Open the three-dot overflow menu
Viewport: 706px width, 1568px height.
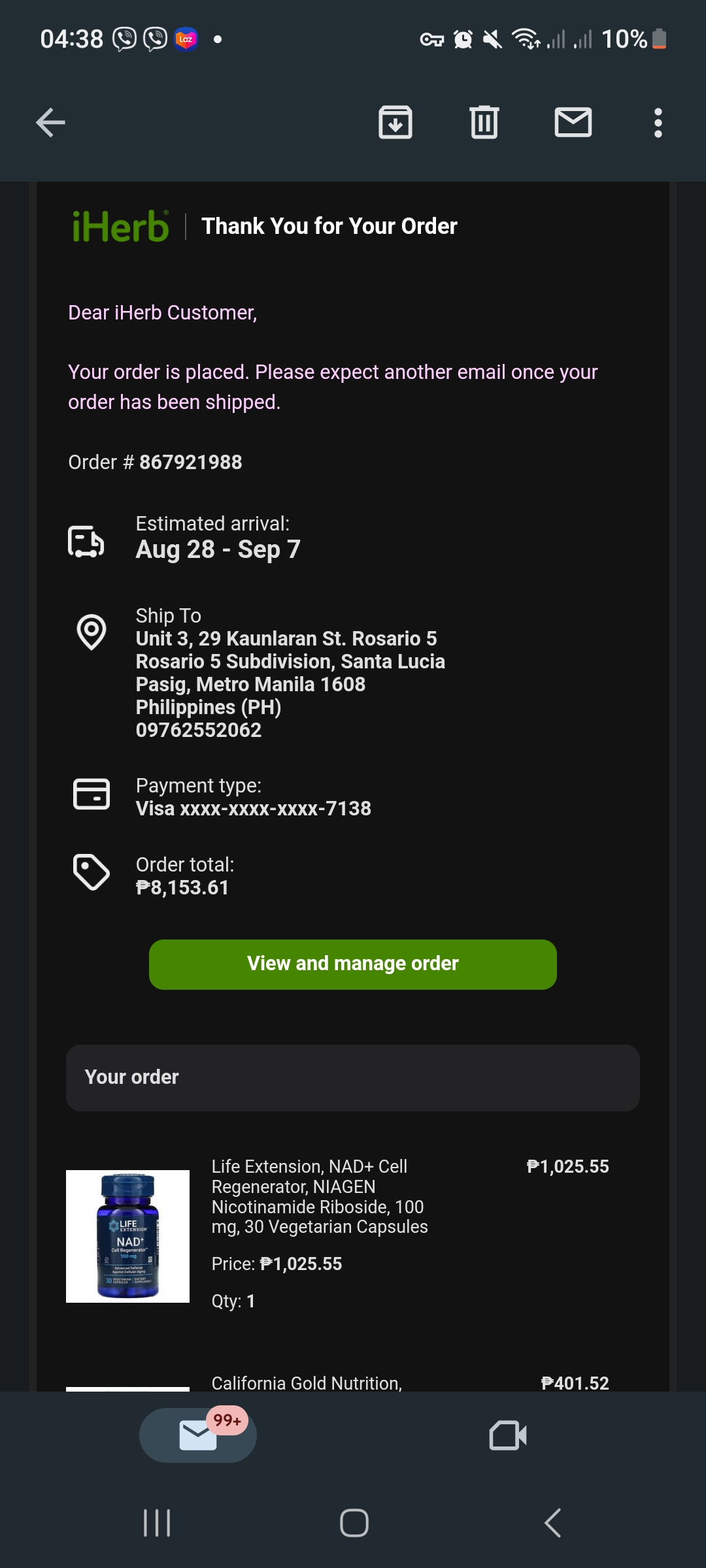click(658, 123)
